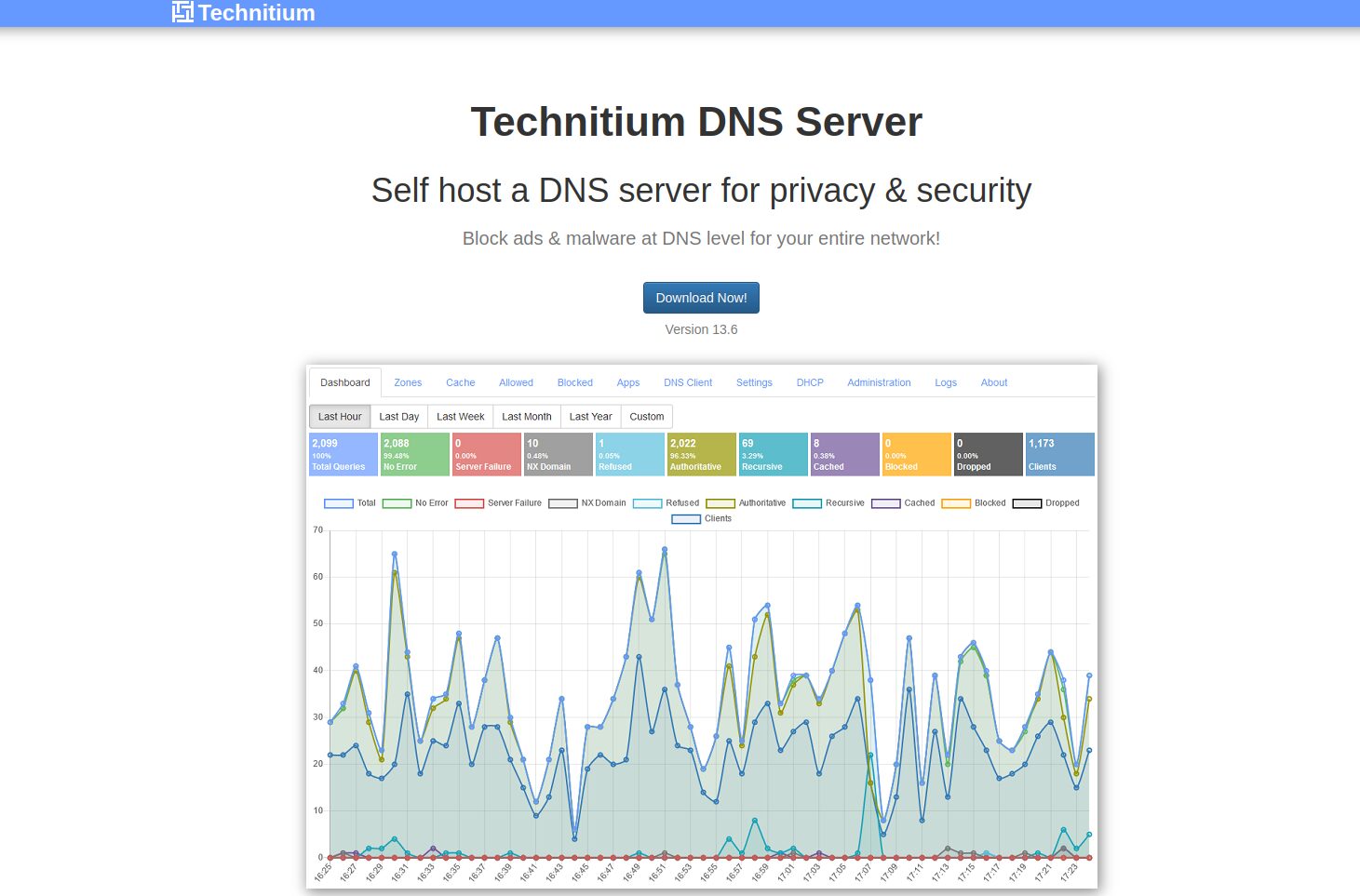Image resolution: width=1360 pixels, height=896 pixels.
Task: Choose the Last Week time range
Action: 460,417
